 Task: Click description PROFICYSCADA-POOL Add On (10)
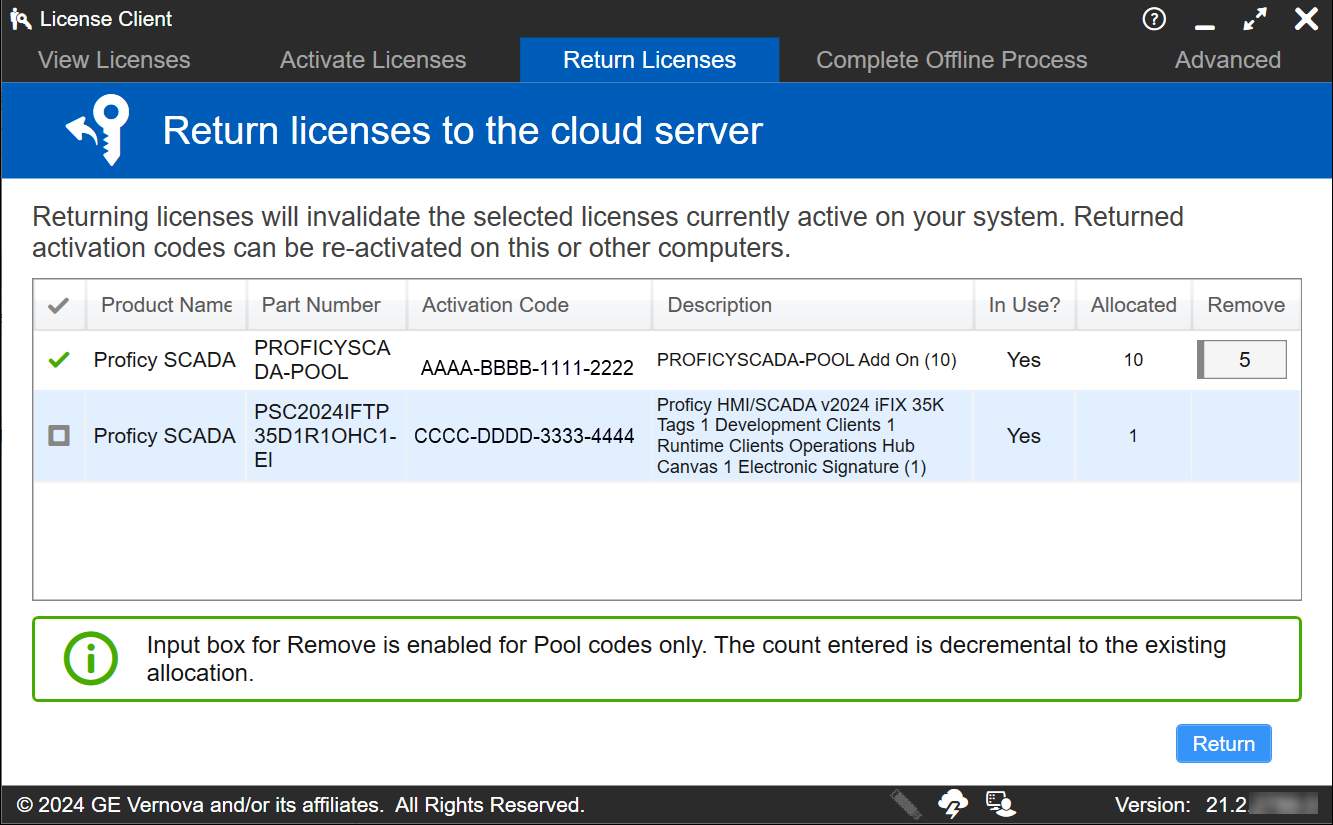click(x=807, y=360)
